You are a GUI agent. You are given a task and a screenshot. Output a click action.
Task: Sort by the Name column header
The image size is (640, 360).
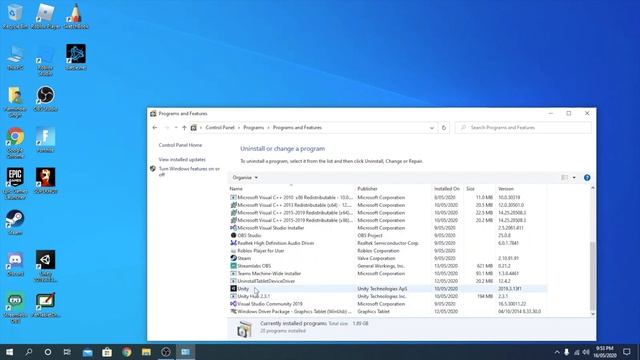coord(291,189)
